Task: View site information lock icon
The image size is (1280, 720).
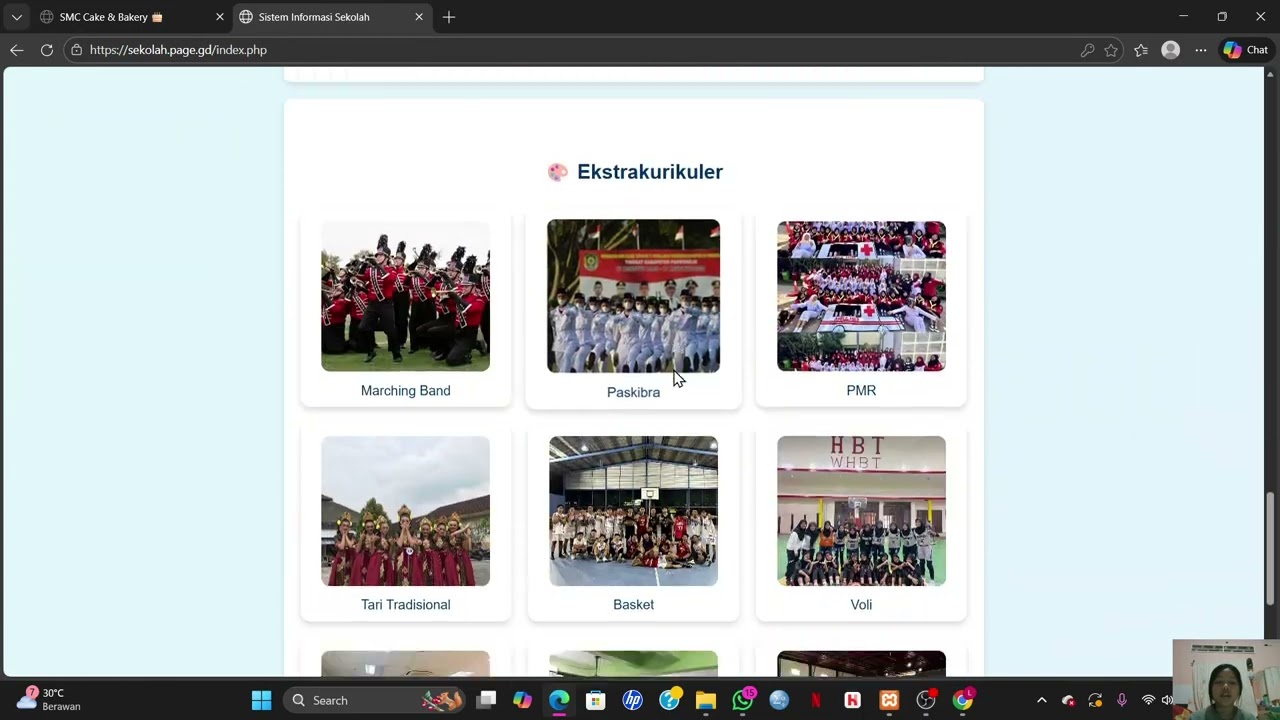Action: (76, 50)
